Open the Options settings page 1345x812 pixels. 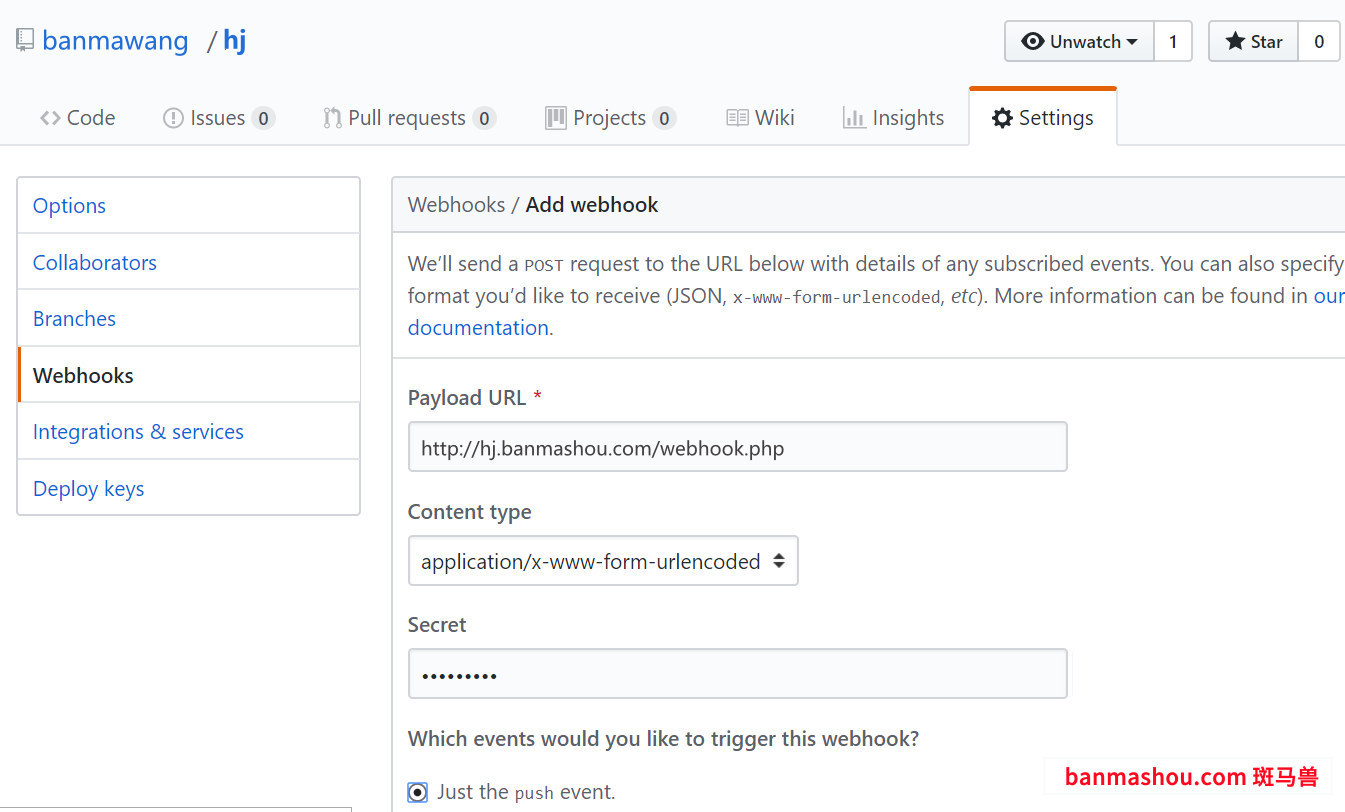click(189, 206)
